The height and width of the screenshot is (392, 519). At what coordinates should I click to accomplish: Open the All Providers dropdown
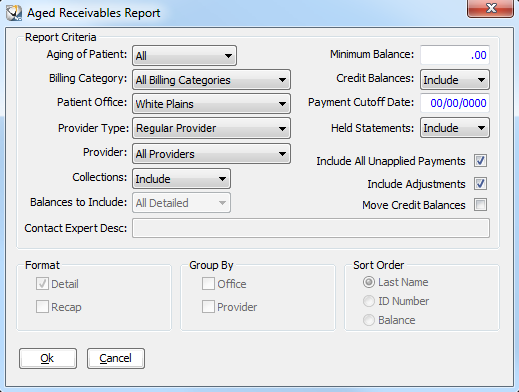(211, 154)
